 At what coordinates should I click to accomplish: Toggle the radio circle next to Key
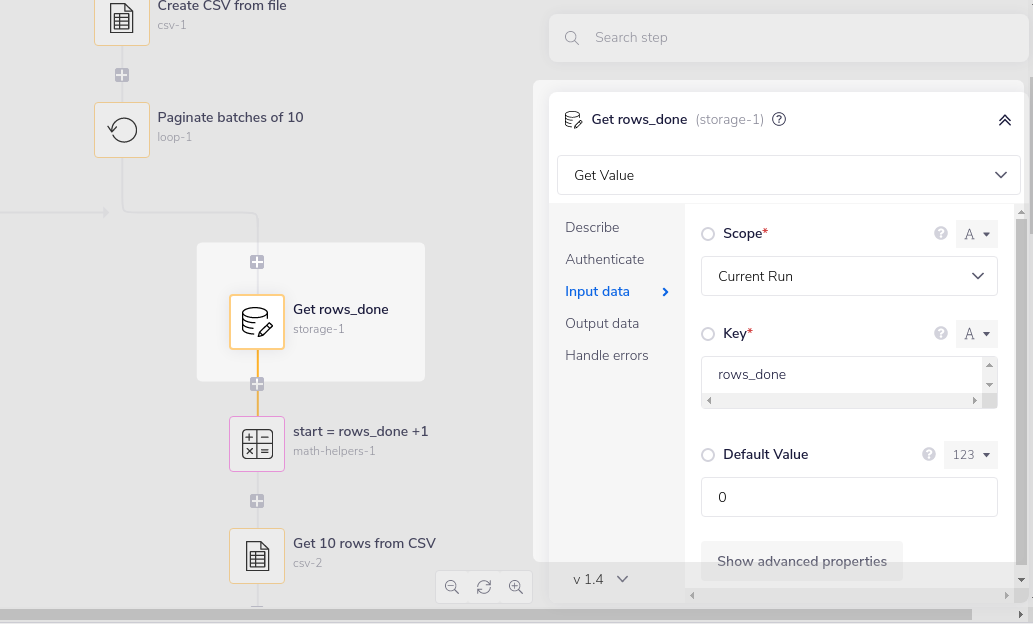pos(708,333)
